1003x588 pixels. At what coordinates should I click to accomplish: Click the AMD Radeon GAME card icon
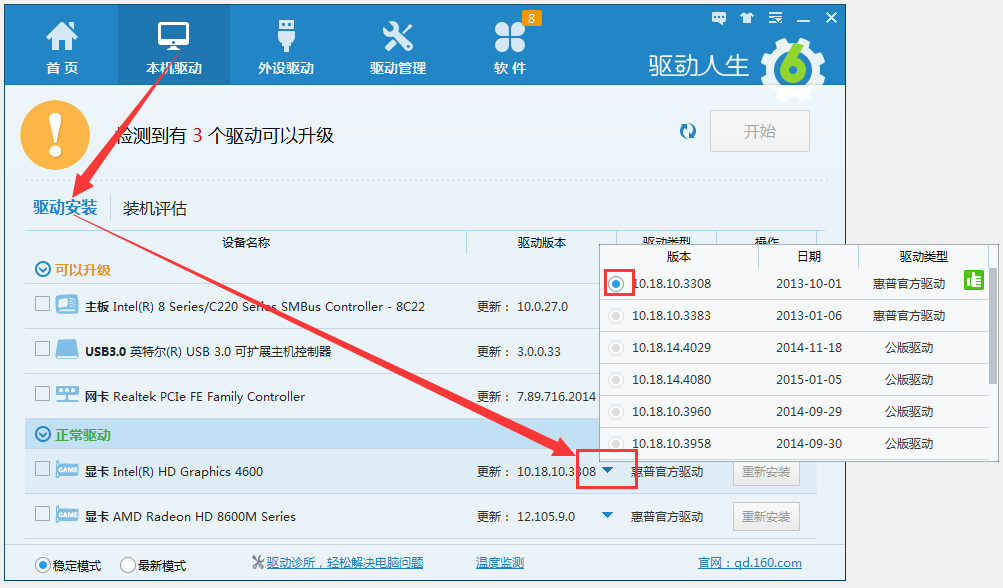pos(67,514)
